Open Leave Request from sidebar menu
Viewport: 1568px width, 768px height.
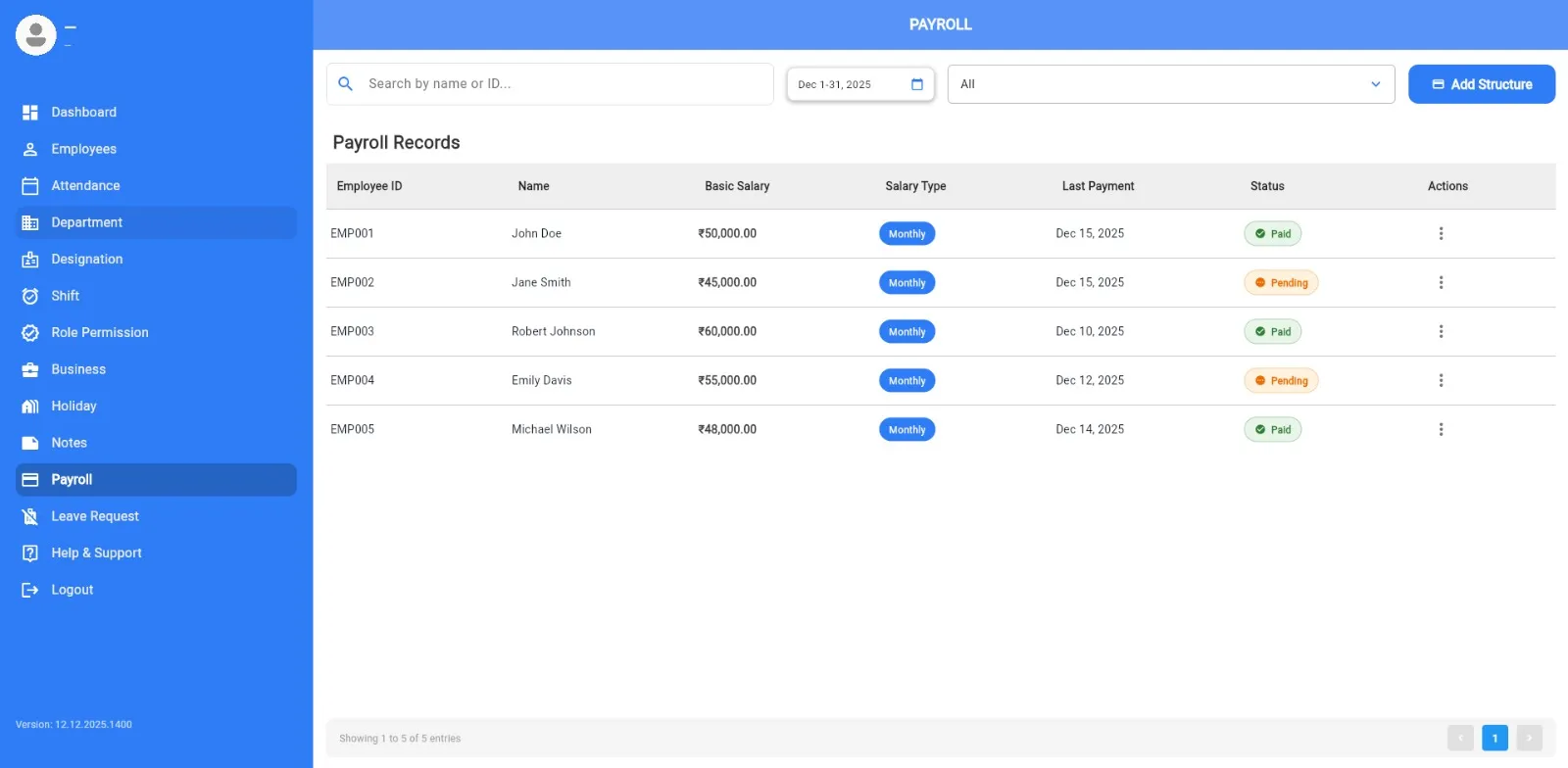pos(95,516)
